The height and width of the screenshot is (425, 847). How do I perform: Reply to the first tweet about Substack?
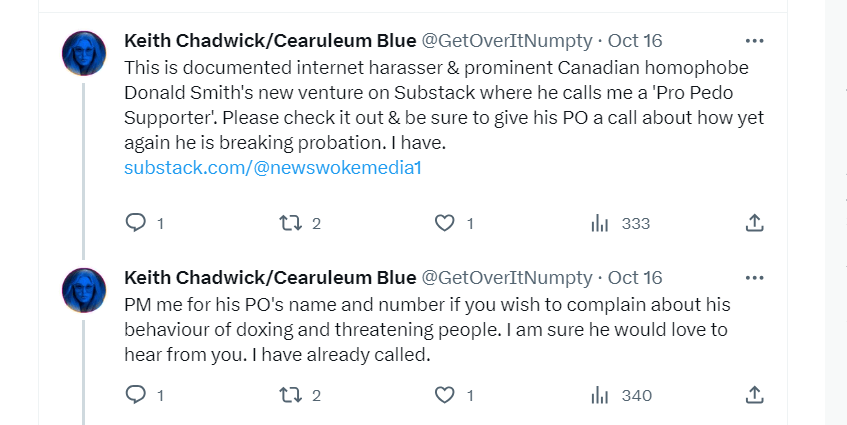(x=136, y=223)
